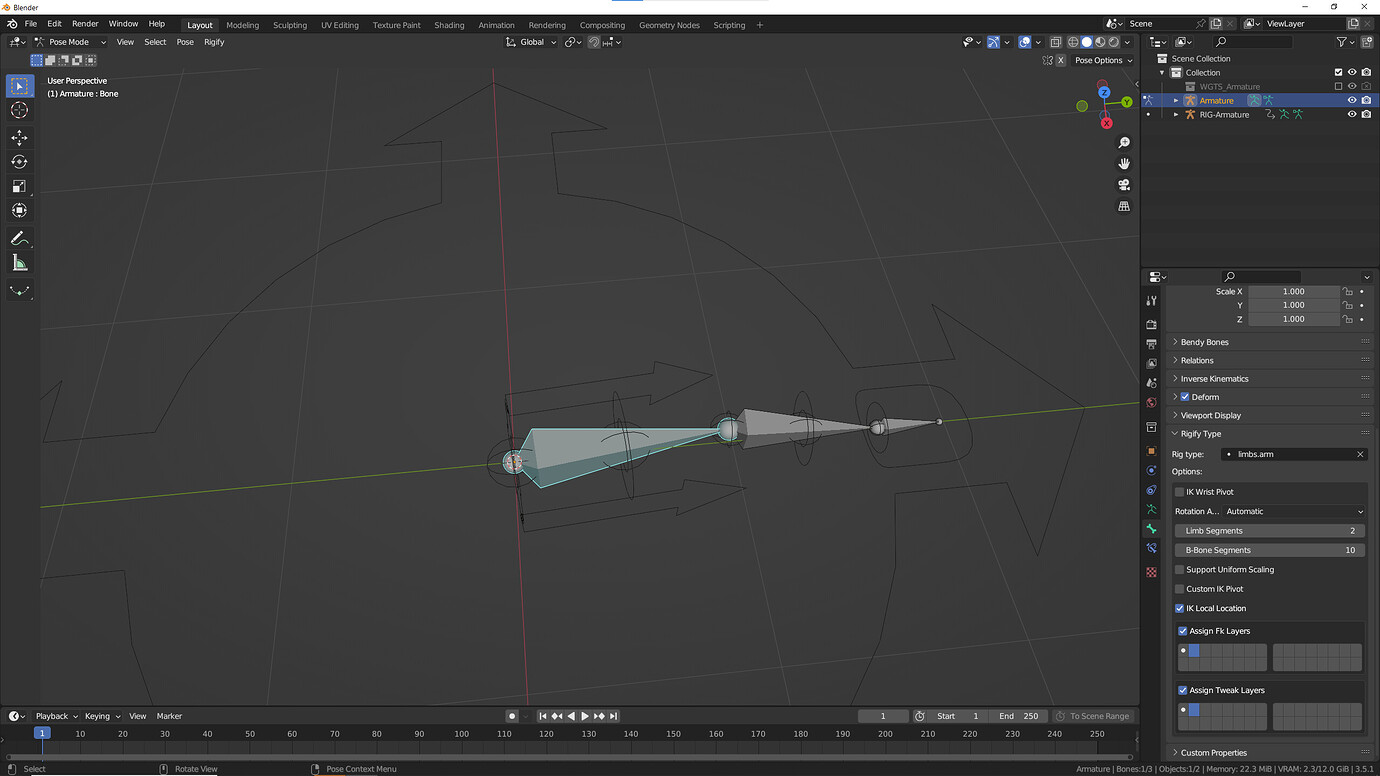The width and height of the screenshot is (1380, 776).
Task: Check Custom IK Pivot option
Action: (1179, 589)
